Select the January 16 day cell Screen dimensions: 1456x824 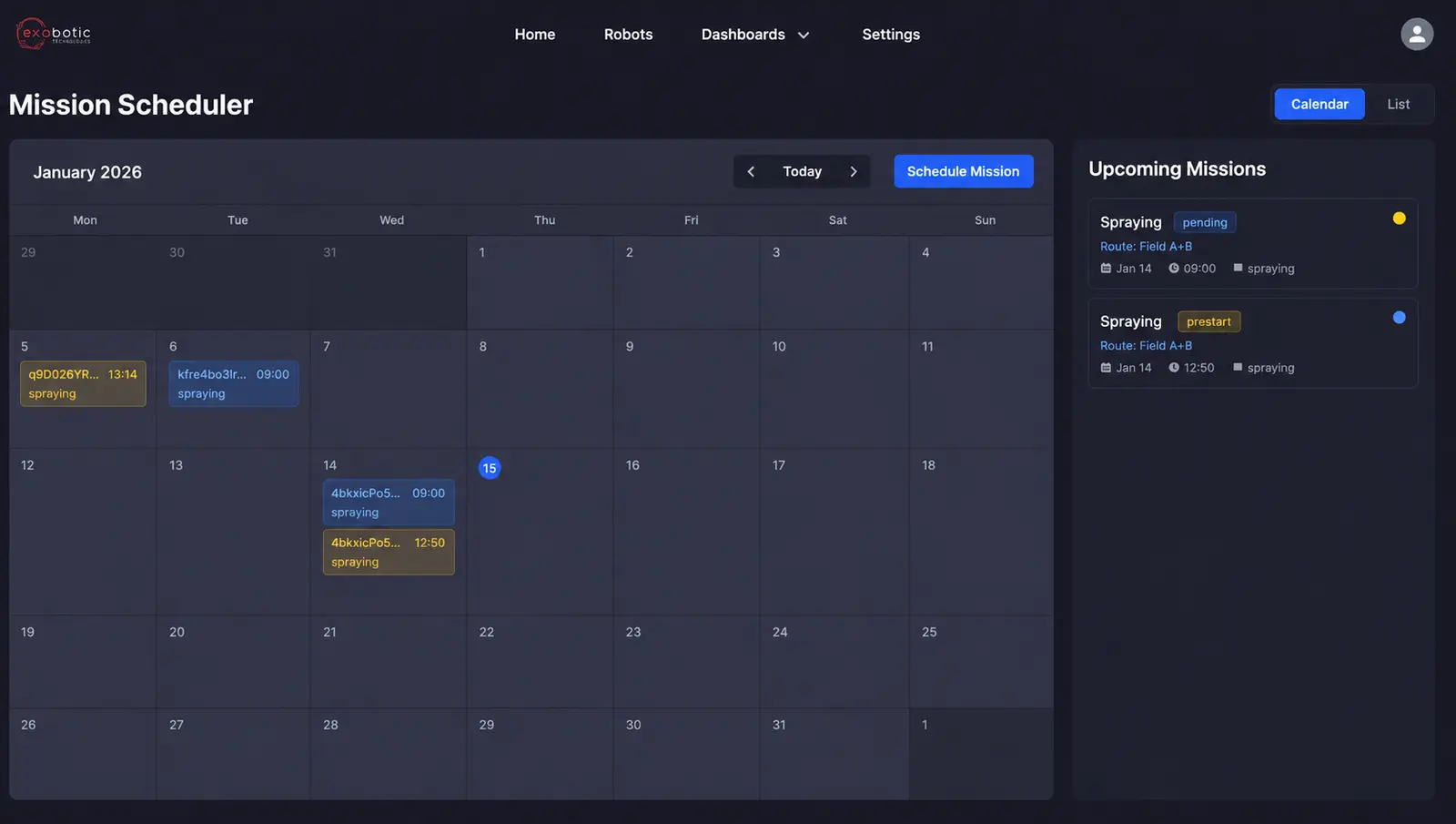[686, 532]
